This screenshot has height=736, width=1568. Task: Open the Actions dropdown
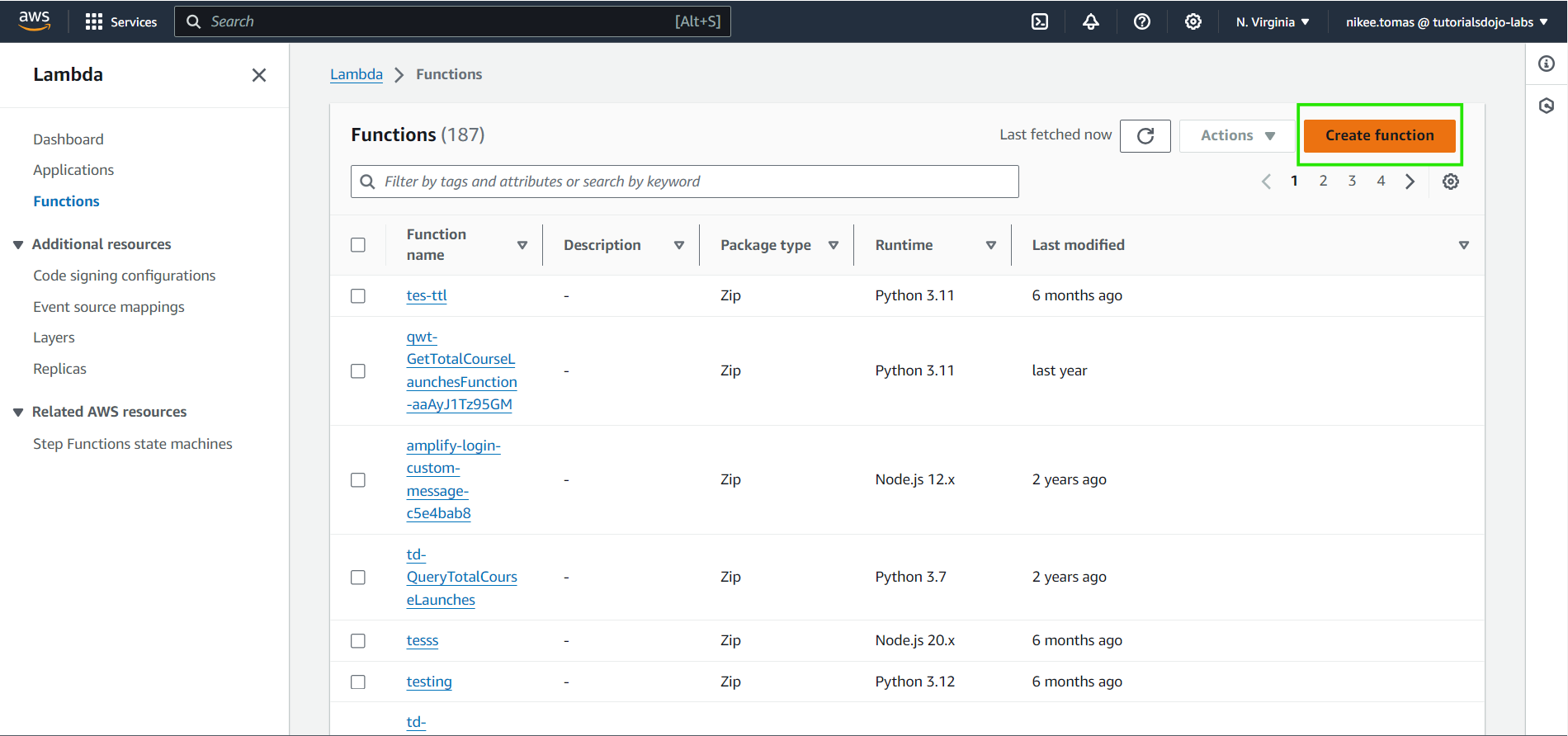pos(1237,136)
